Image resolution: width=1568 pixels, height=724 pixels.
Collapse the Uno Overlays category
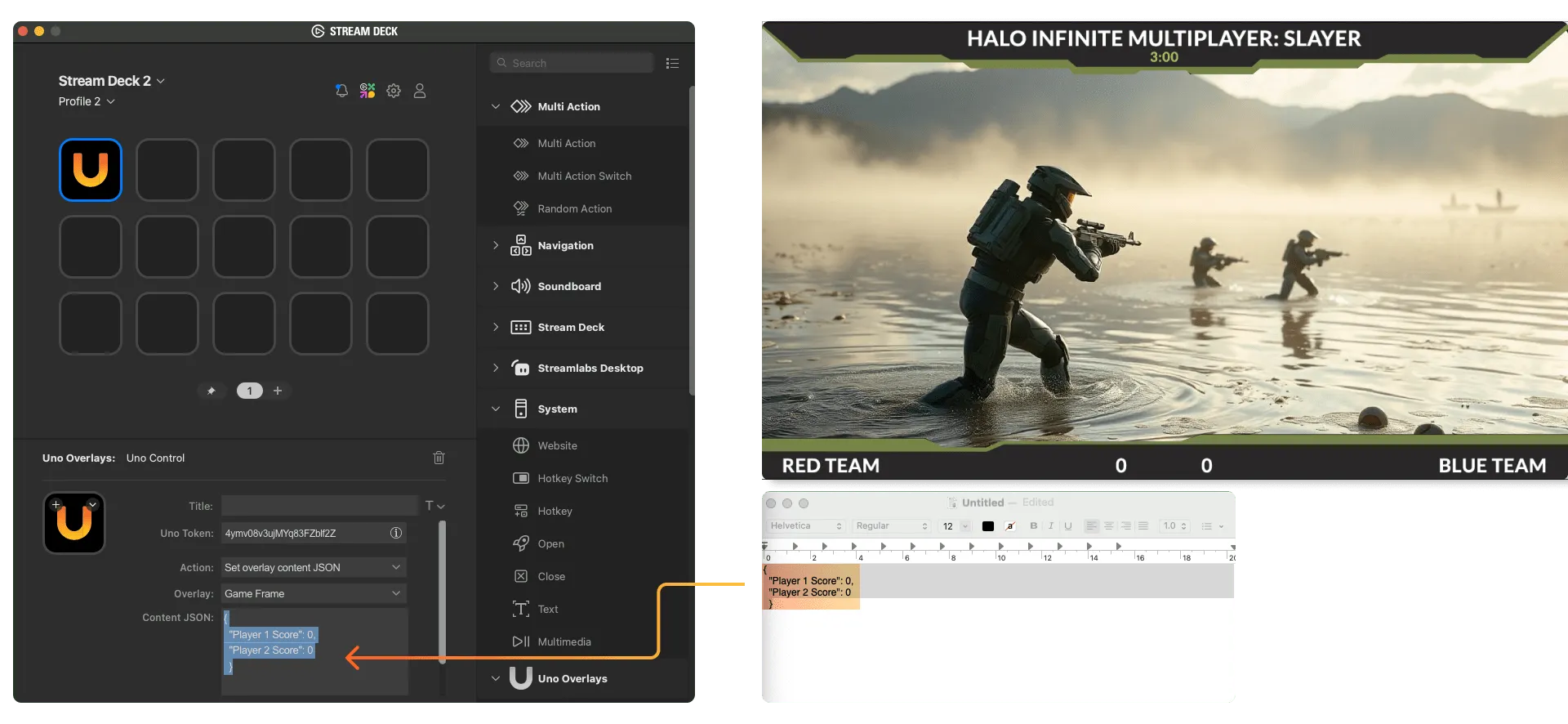click(x=496, y=678)
